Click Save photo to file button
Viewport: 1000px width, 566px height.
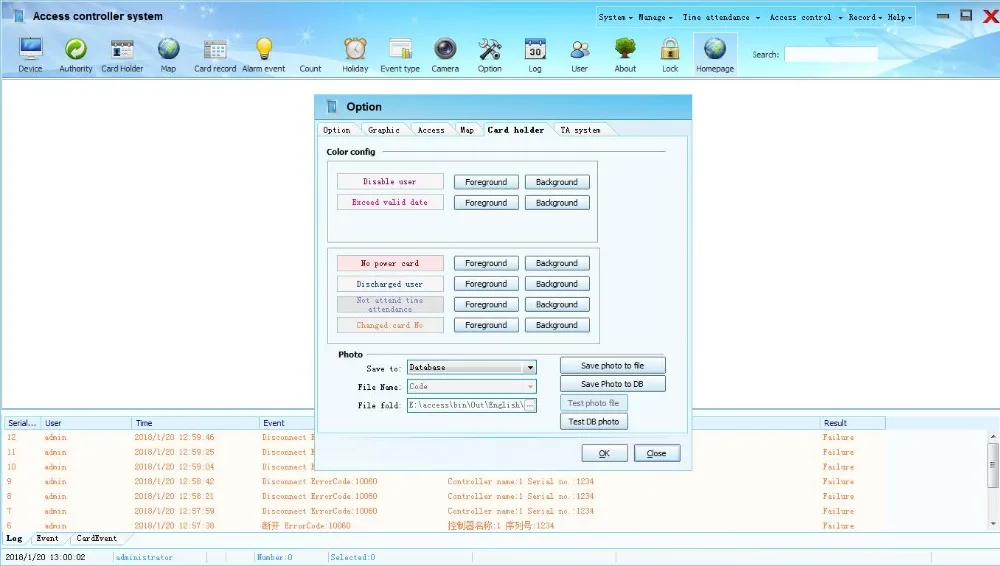click(x=612, y=366)
